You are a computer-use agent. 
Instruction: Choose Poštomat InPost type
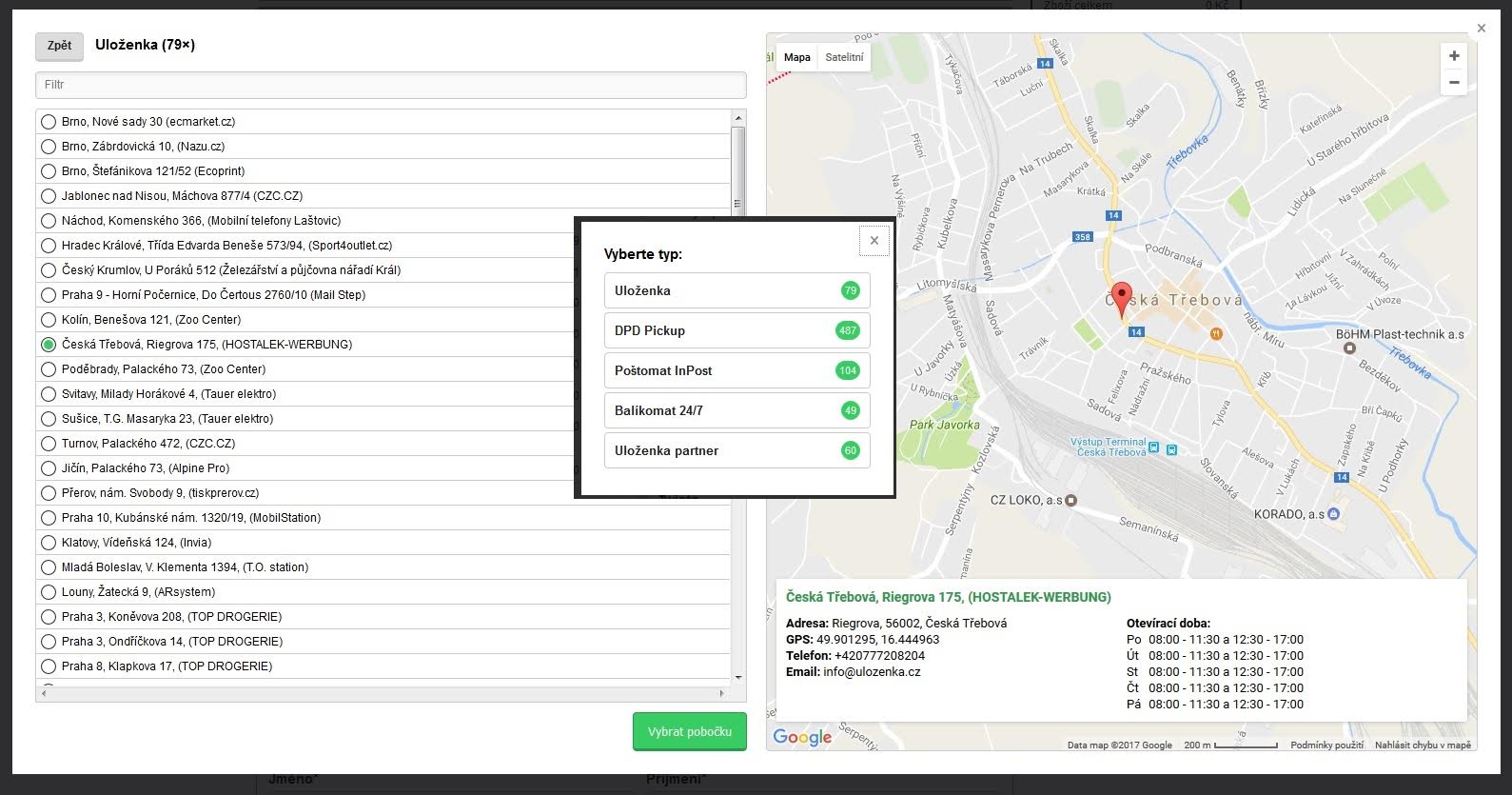click(736, 370)
